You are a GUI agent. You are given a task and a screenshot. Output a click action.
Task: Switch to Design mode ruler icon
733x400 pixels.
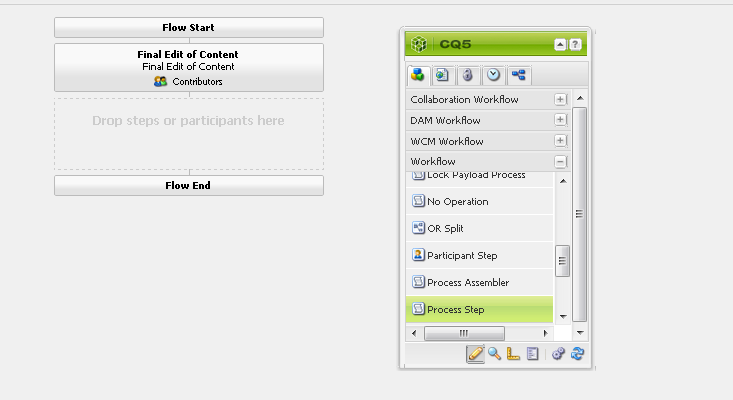513,353
